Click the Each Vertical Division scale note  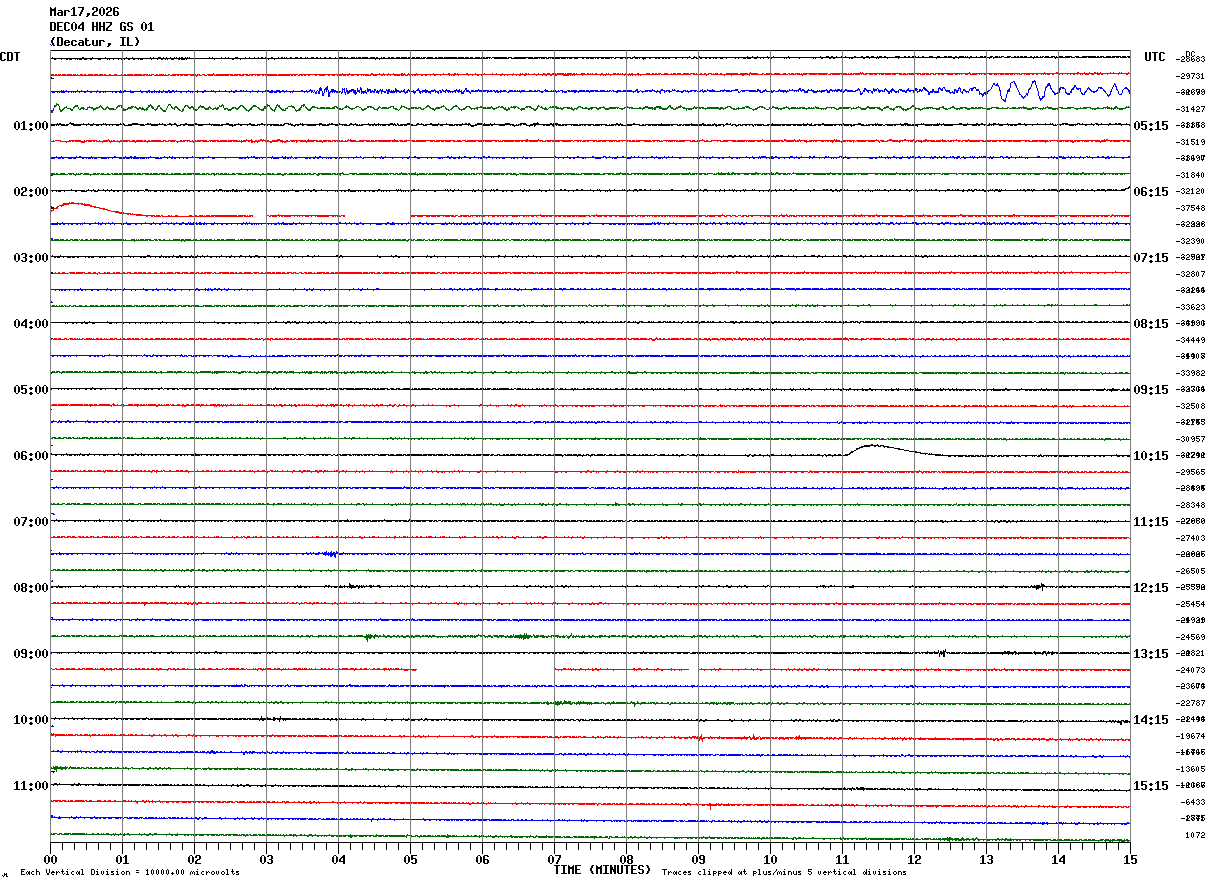(x=130, y=873)
